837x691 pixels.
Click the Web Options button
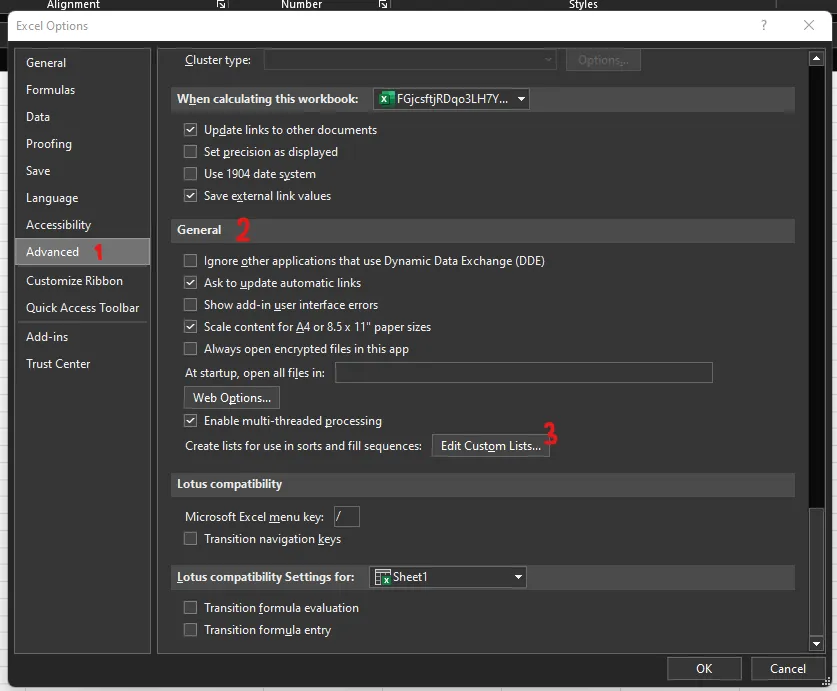click(232, 398)
